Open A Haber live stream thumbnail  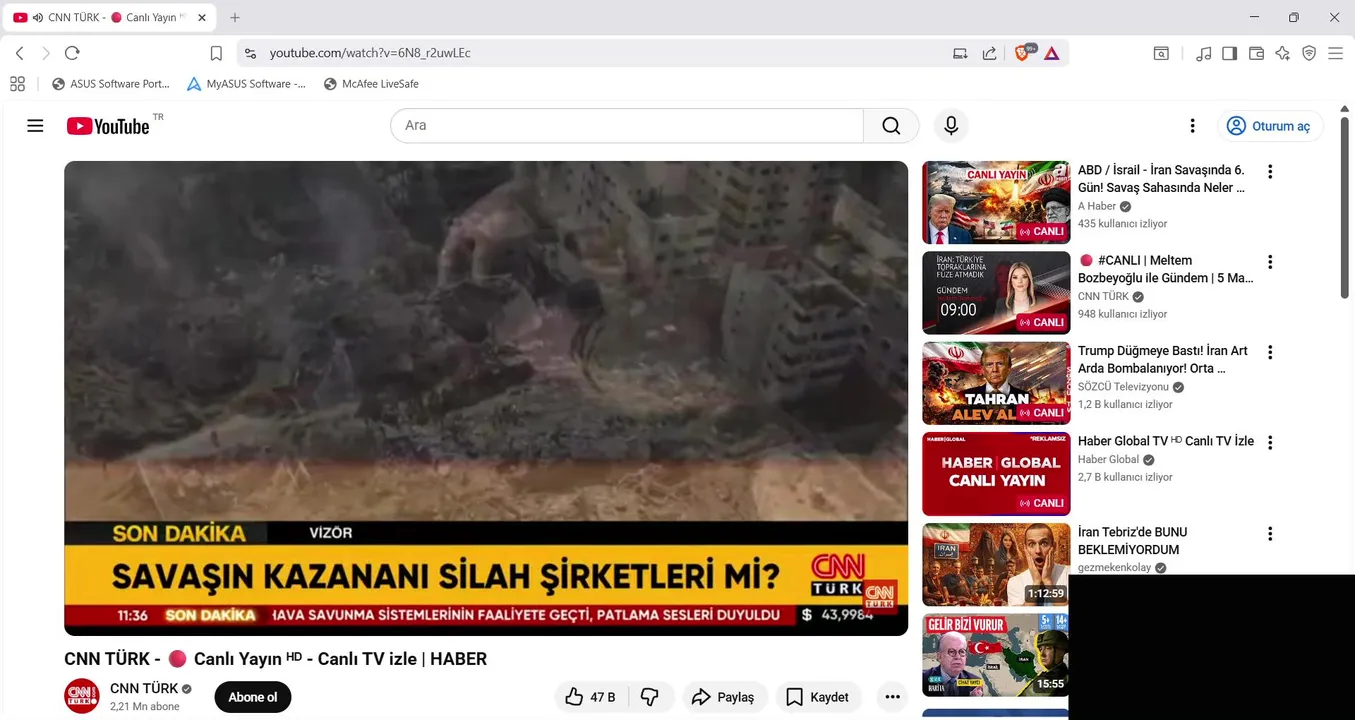point(996,202)
